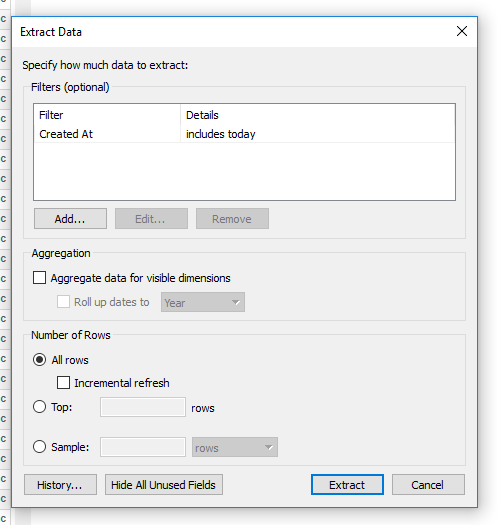This screenshot has height=525, width=497.
Task: Select the Sample radio button
Action: [x=40, y=447]
